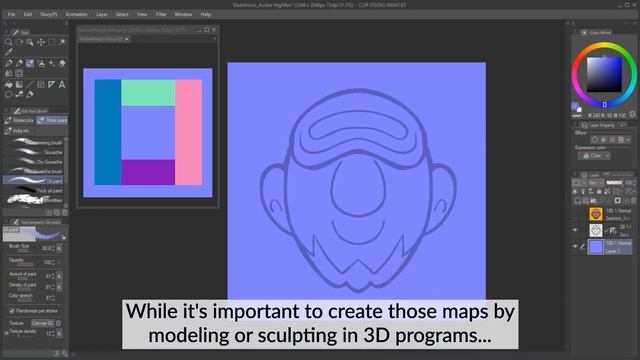Screen dimensions: 640x360
Task: Select the Gradient tool
Action: click(x=19, y=84)
